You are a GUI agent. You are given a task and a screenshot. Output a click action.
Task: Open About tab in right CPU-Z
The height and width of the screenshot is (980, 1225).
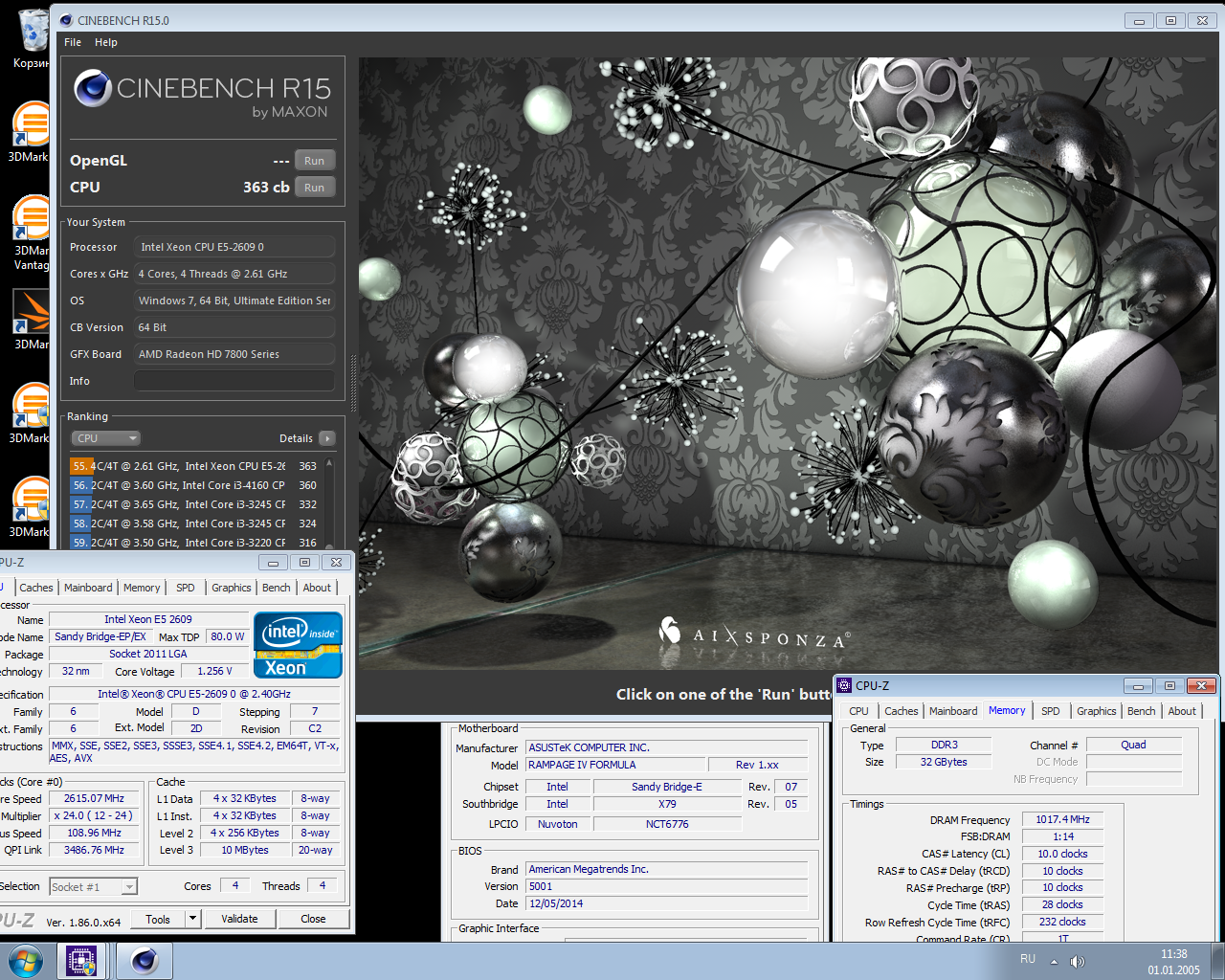1182,711
